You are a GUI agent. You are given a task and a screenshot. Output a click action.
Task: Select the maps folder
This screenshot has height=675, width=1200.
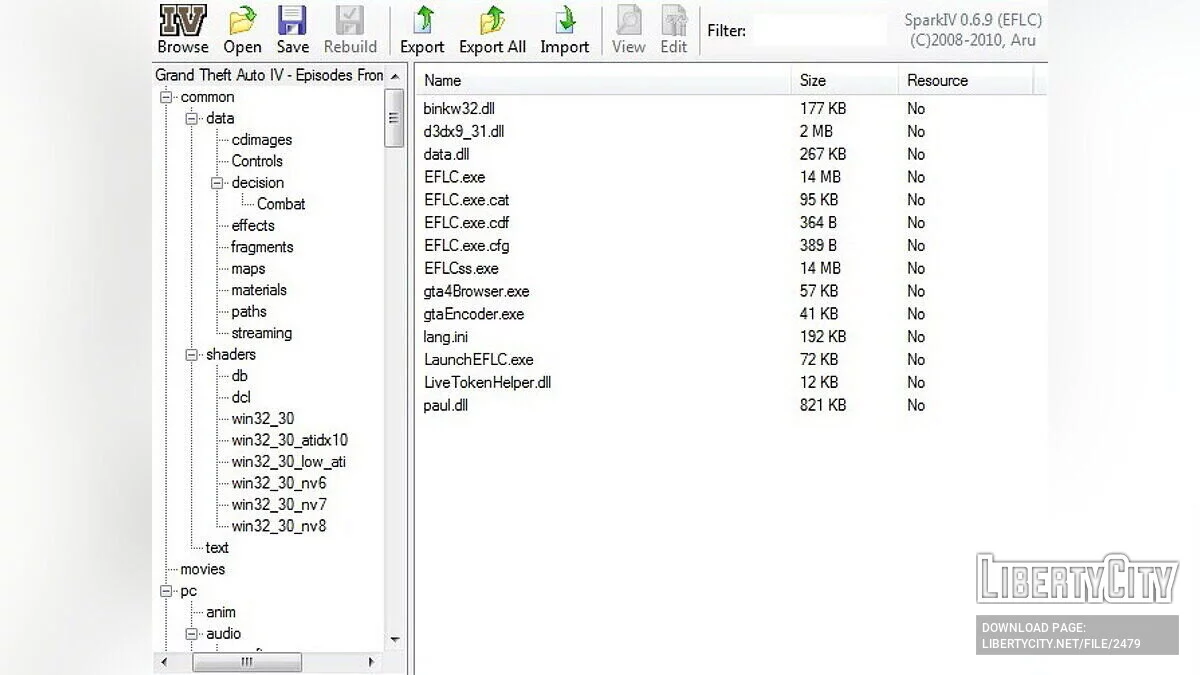(249, 269)
